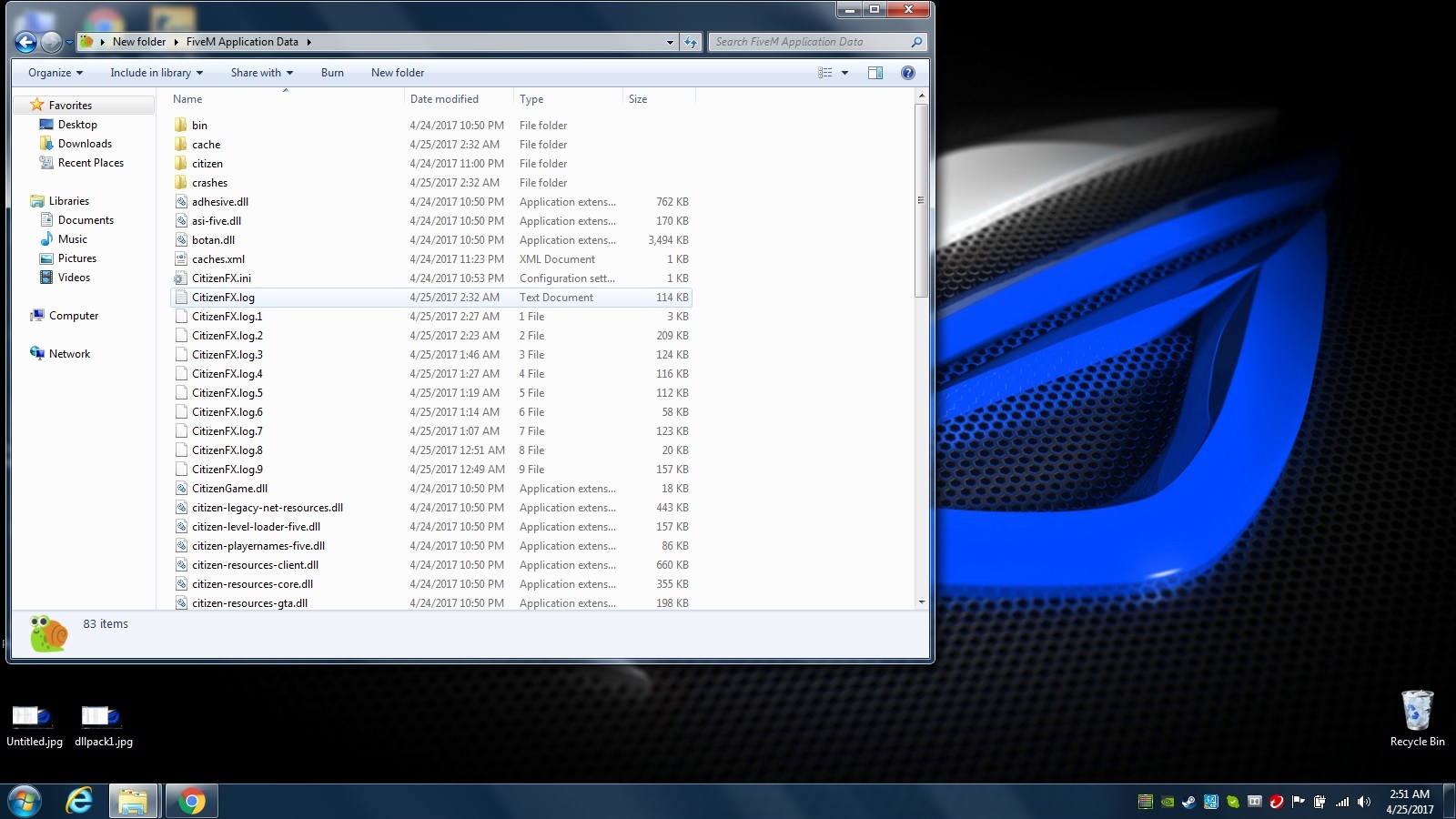This screenshot has width=1456, height=819.
Task: Click the New folder toolbar button
Action: point(398,73)
